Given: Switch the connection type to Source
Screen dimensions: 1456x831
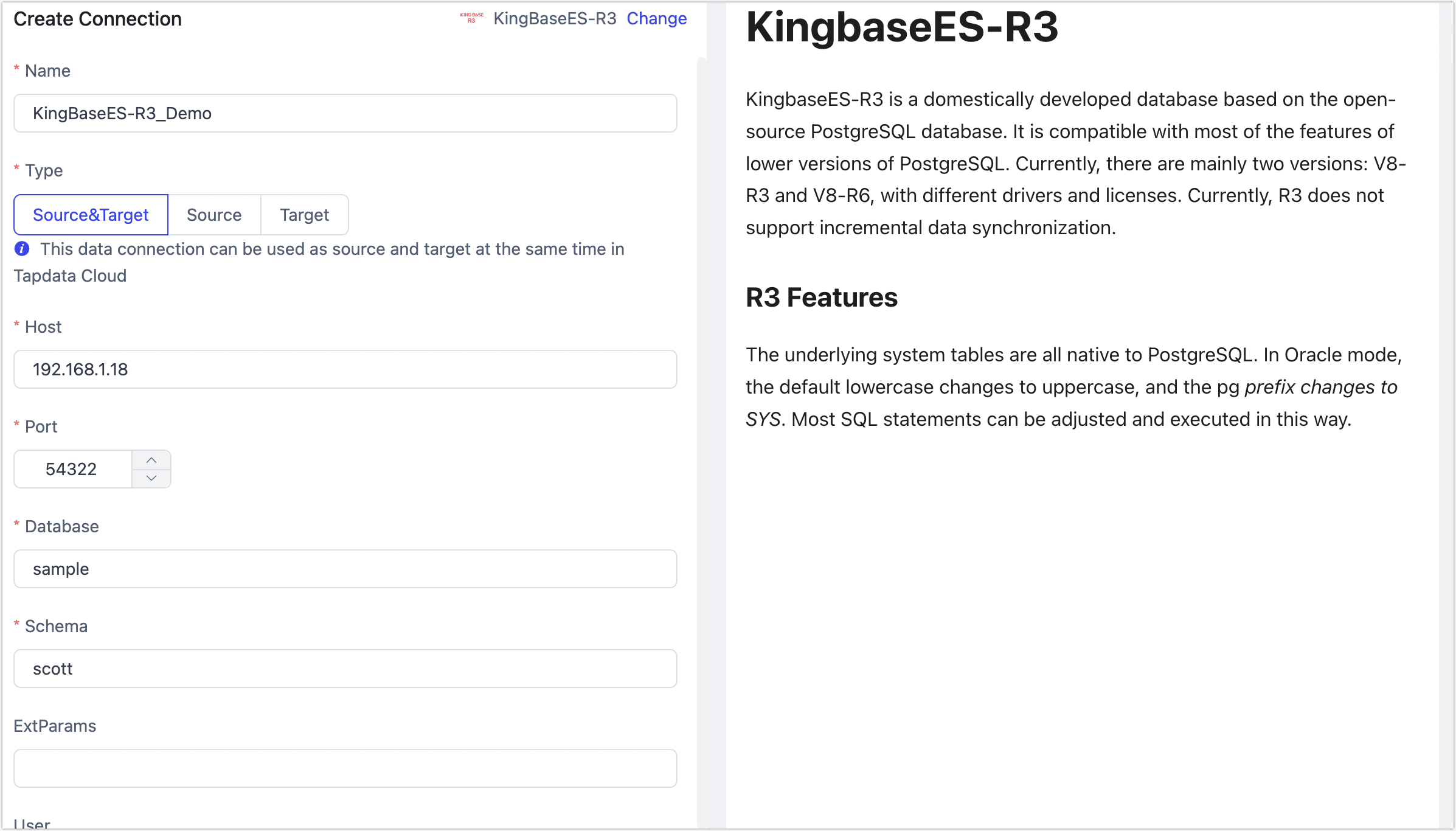Looking at the screenshot, I should 214,214.
